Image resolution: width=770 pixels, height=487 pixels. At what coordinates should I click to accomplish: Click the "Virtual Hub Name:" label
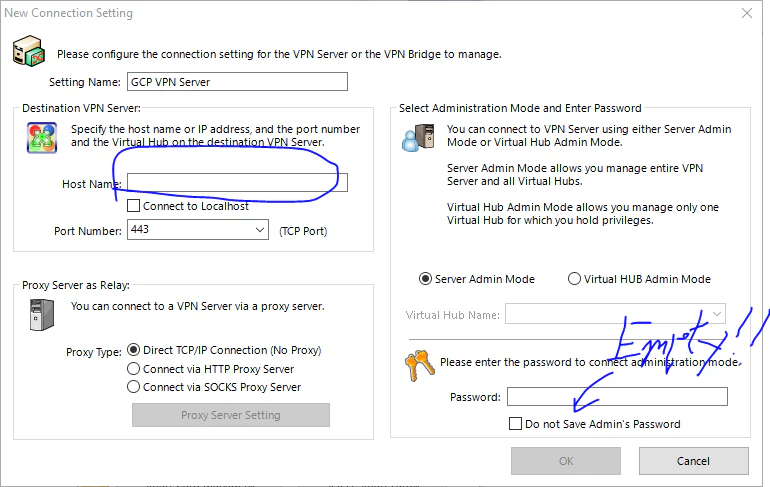452,315
